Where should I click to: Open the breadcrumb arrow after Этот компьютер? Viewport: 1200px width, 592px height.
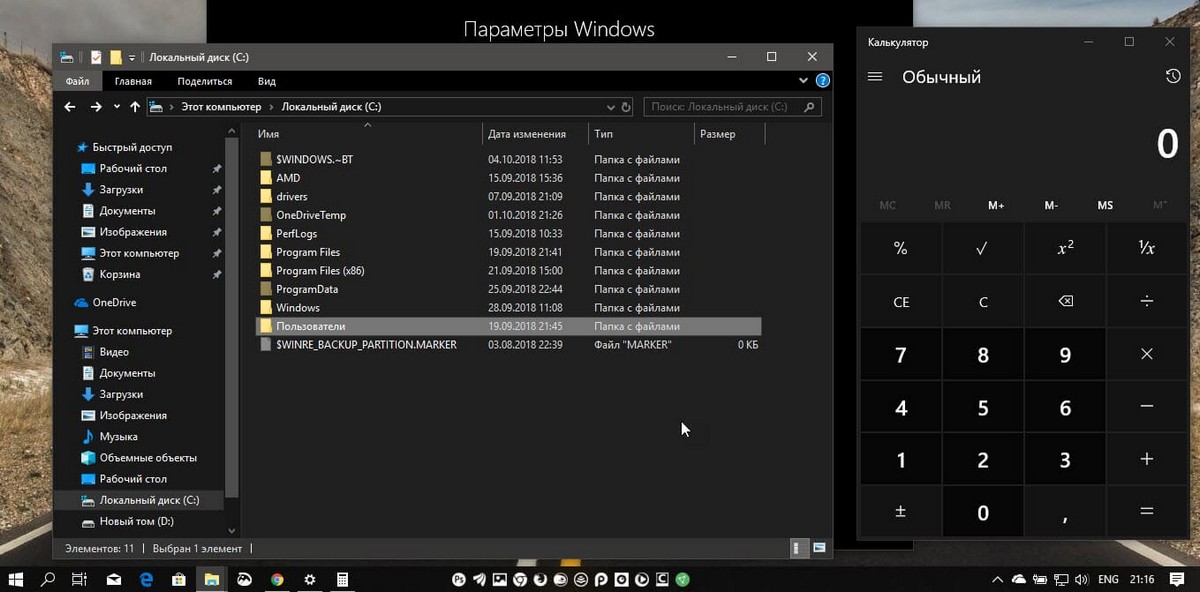[272, 107]
